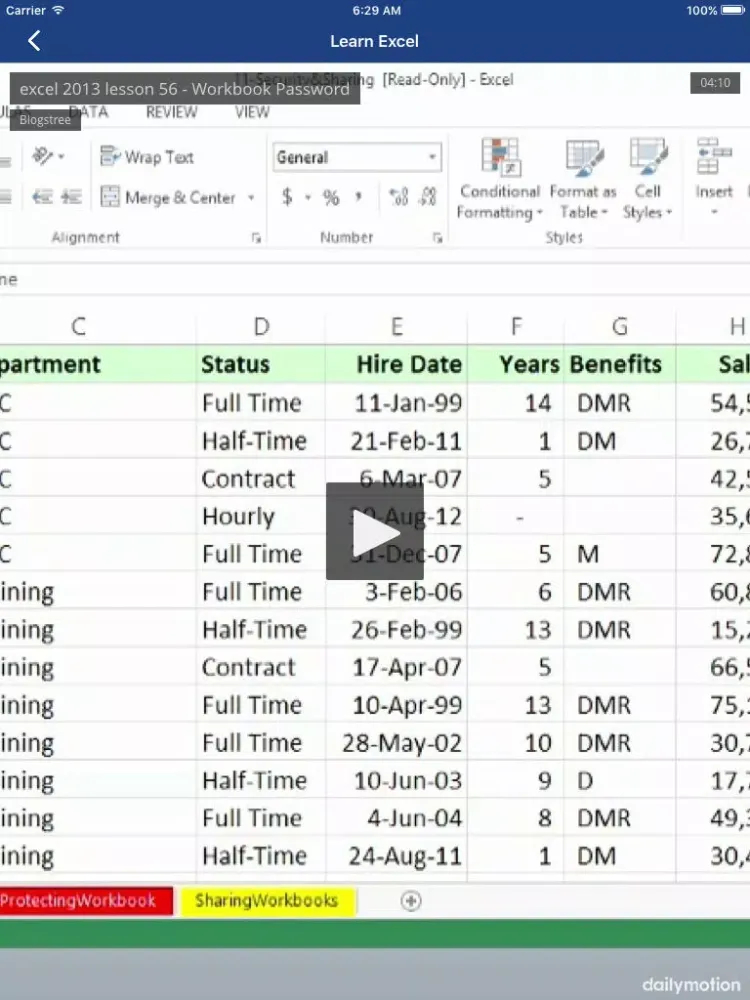Click cell with date 11-Jan-99
Image resolution: width=750 pixels, height=1000 pixels.
click(396, 403)
